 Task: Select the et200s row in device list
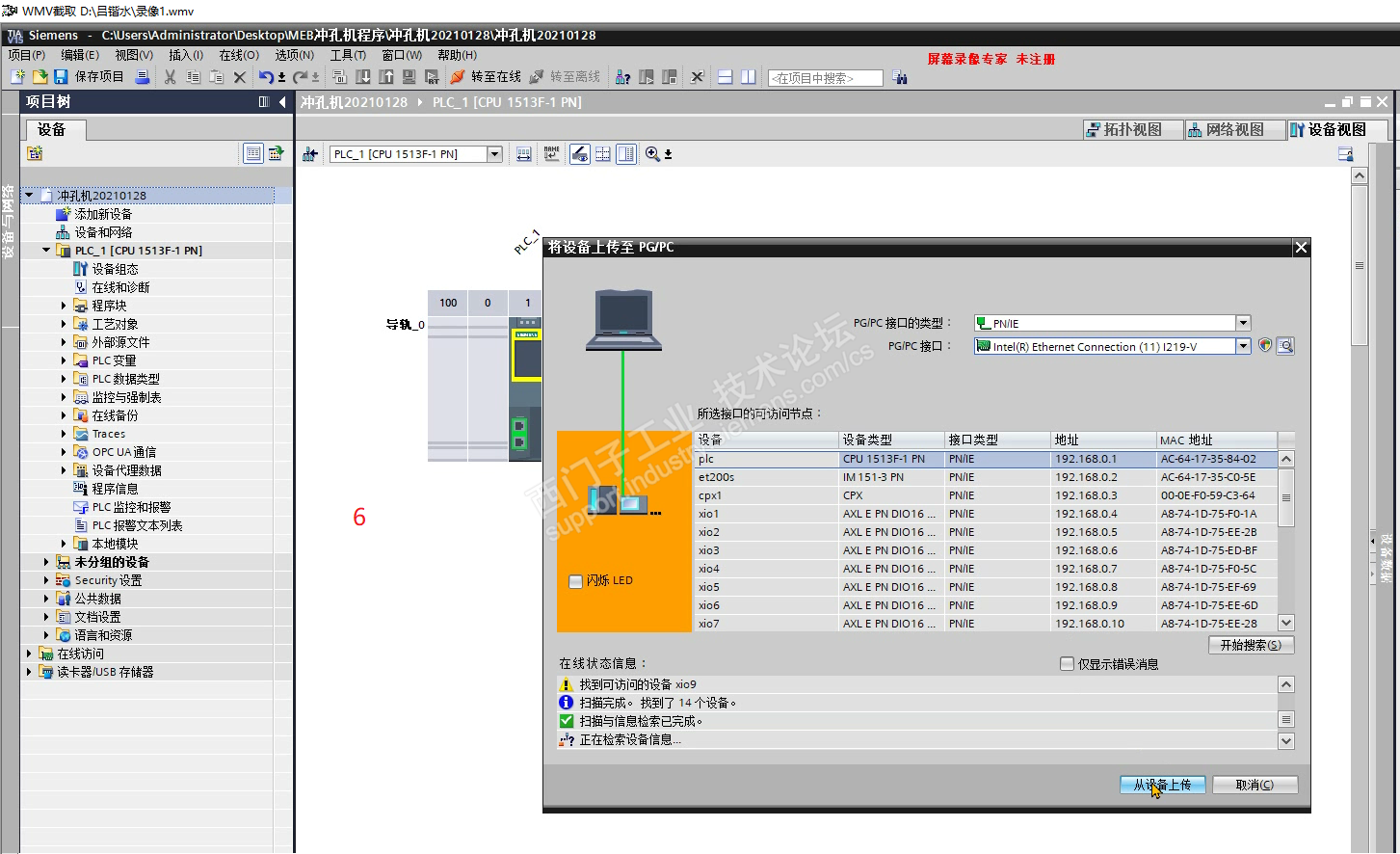[986, 477]
